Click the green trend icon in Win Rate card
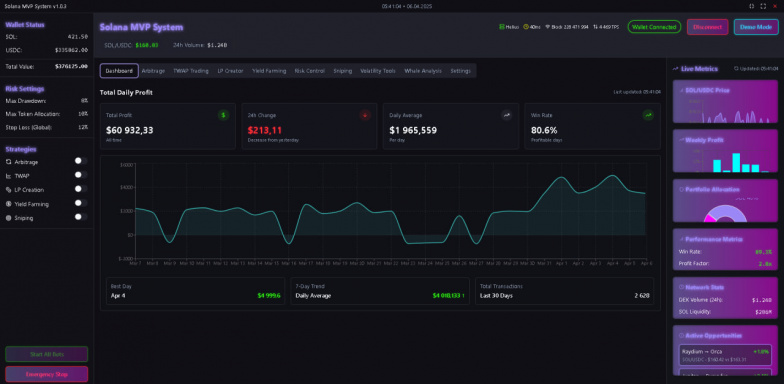This screenshot has width=784, height=384. (x=648, y=115)
